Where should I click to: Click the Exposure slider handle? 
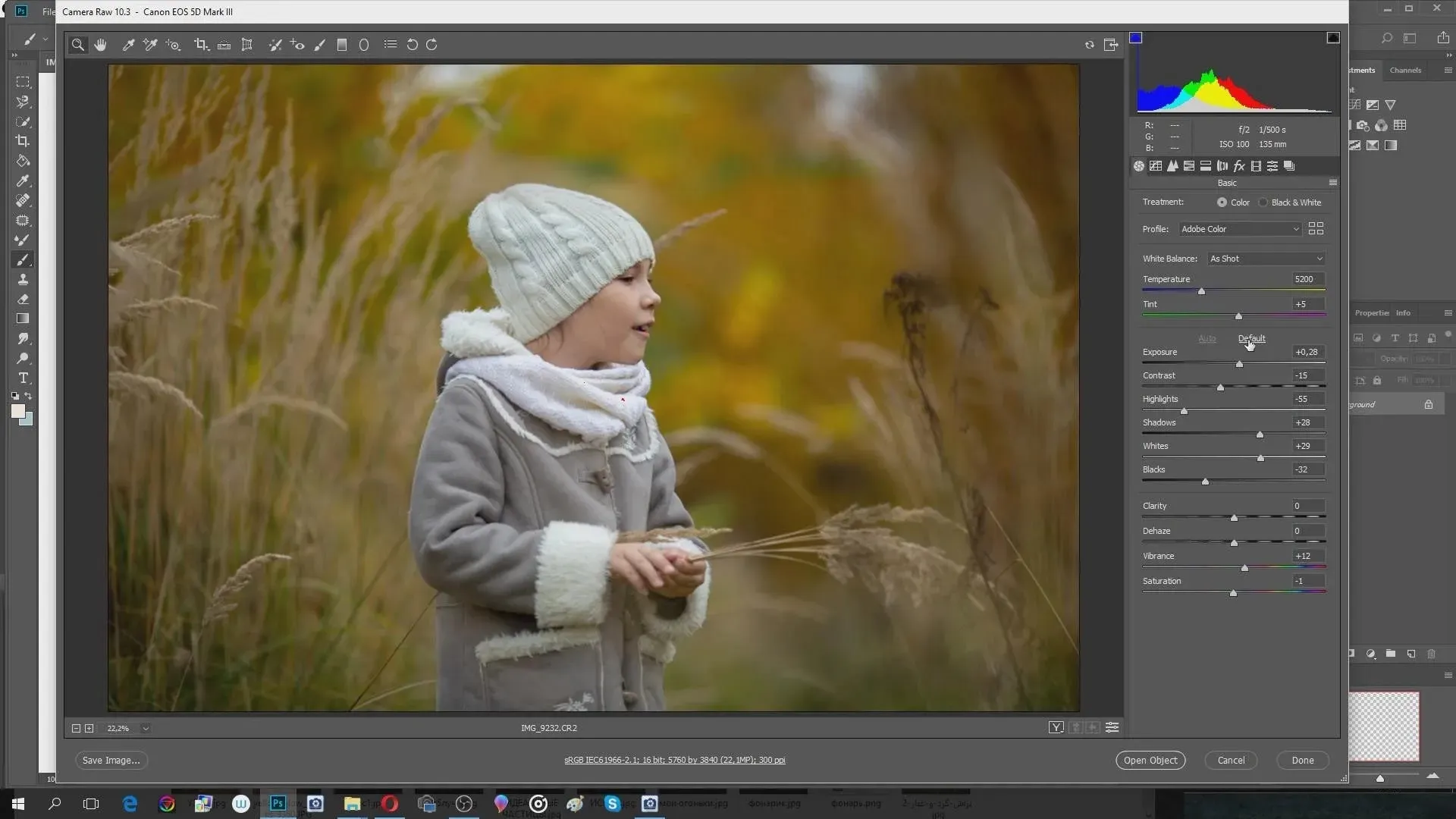(x=1239, y=365)
